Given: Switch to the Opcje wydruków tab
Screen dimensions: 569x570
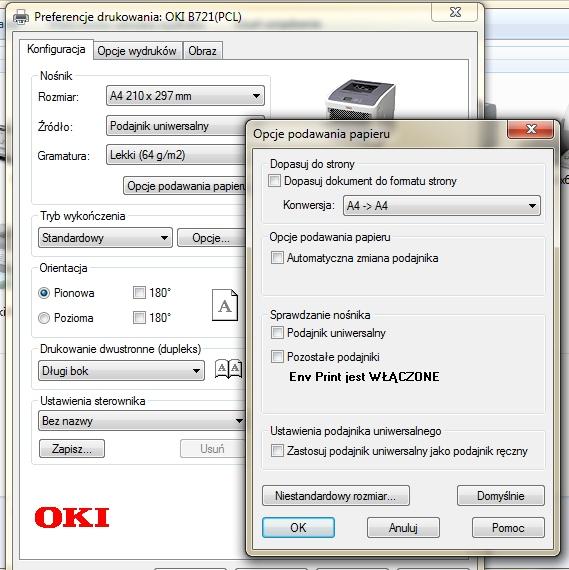Looking at the screenshot, I should (137, 51).
